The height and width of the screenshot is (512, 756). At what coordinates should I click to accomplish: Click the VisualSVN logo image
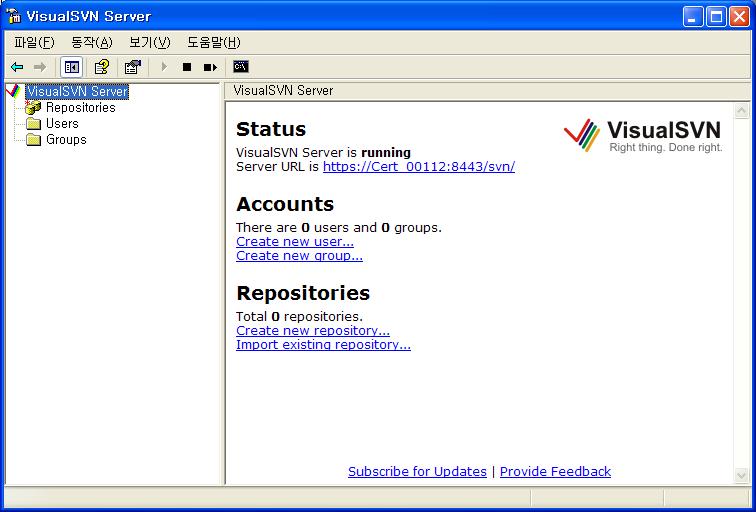[643, 135]
